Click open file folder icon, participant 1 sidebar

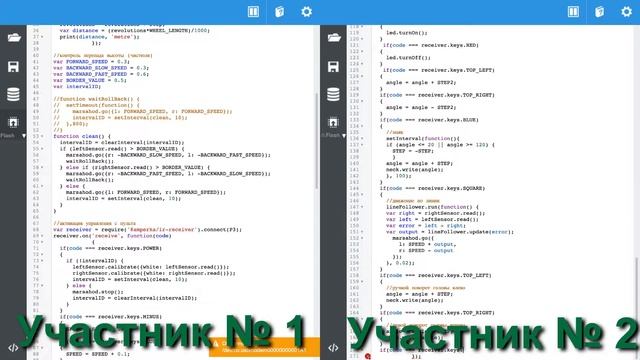click(13, 38)
